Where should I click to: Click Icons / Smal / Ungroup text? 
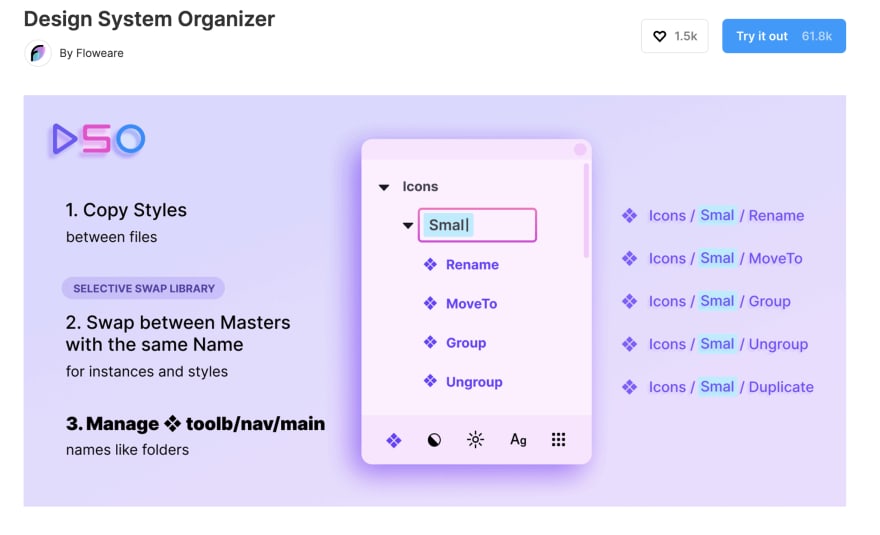pyautogui.click(x=728, y=344)
